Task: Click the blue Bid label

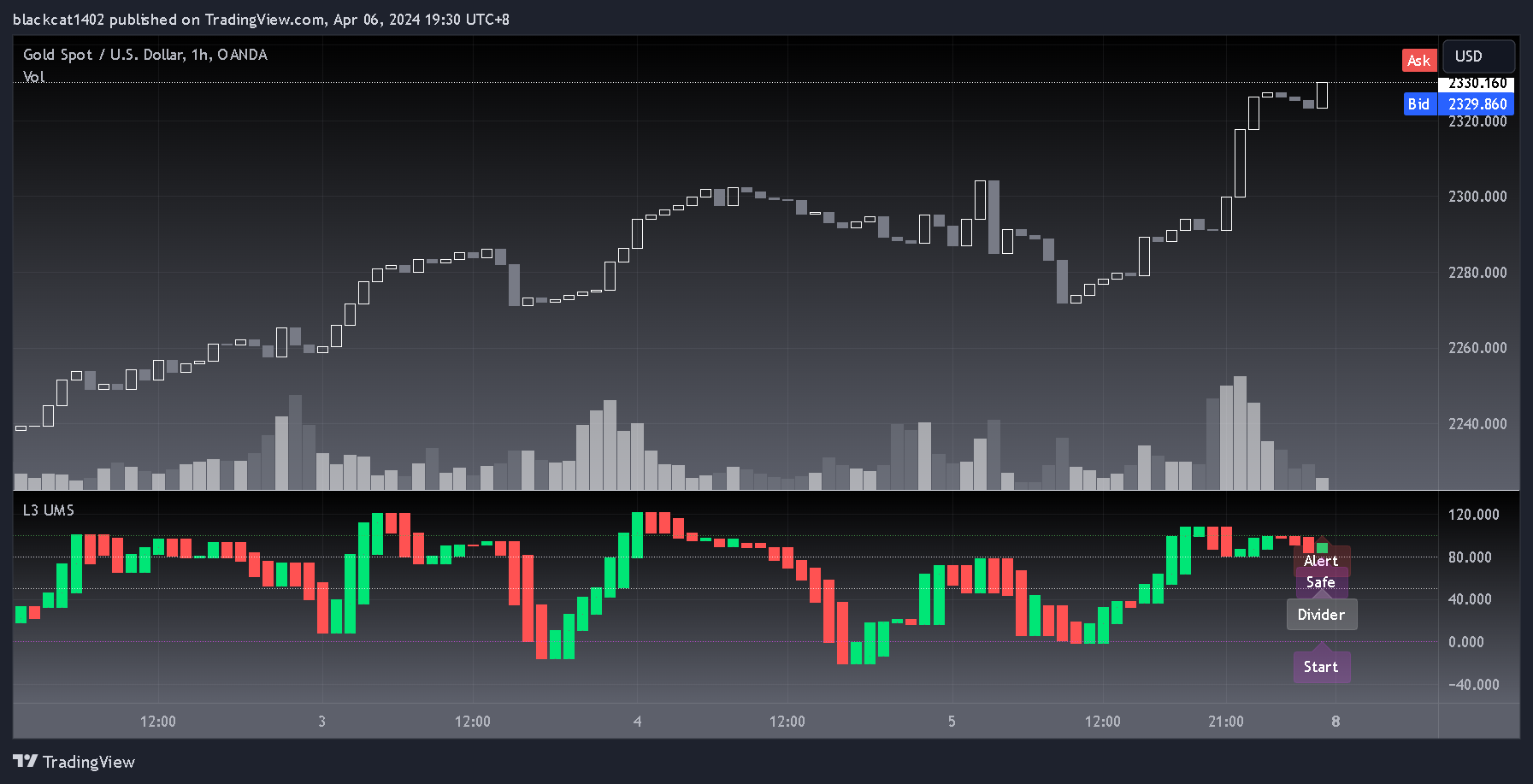Action: (x=1419, y=104)
